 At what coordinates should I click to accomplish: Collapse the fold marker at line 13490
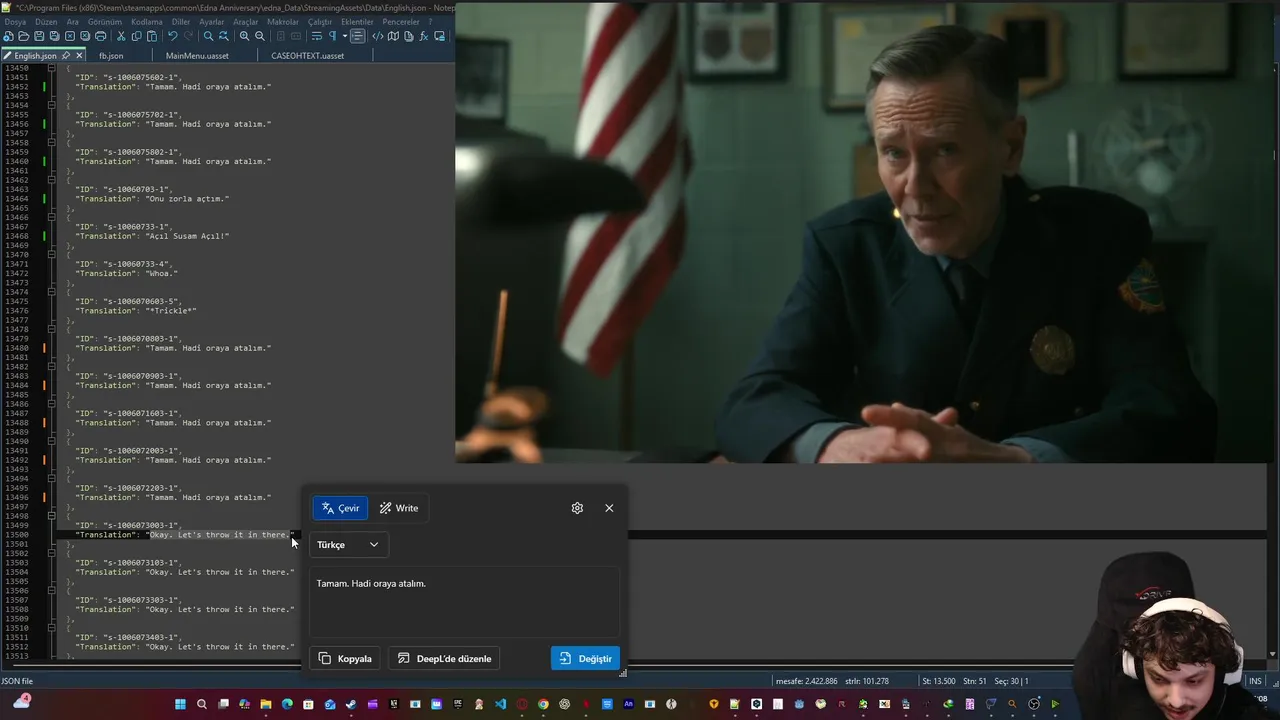click(52, 441)
